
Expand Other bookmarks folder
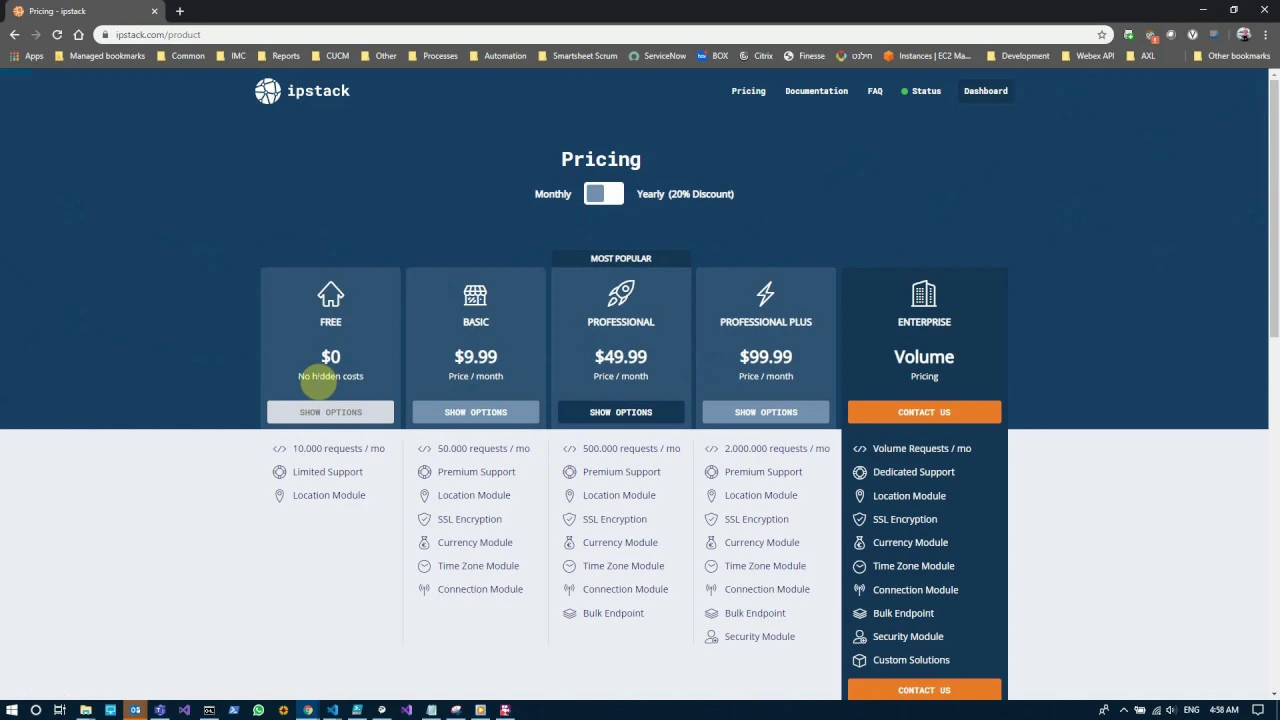click(x=1232, y=56)
